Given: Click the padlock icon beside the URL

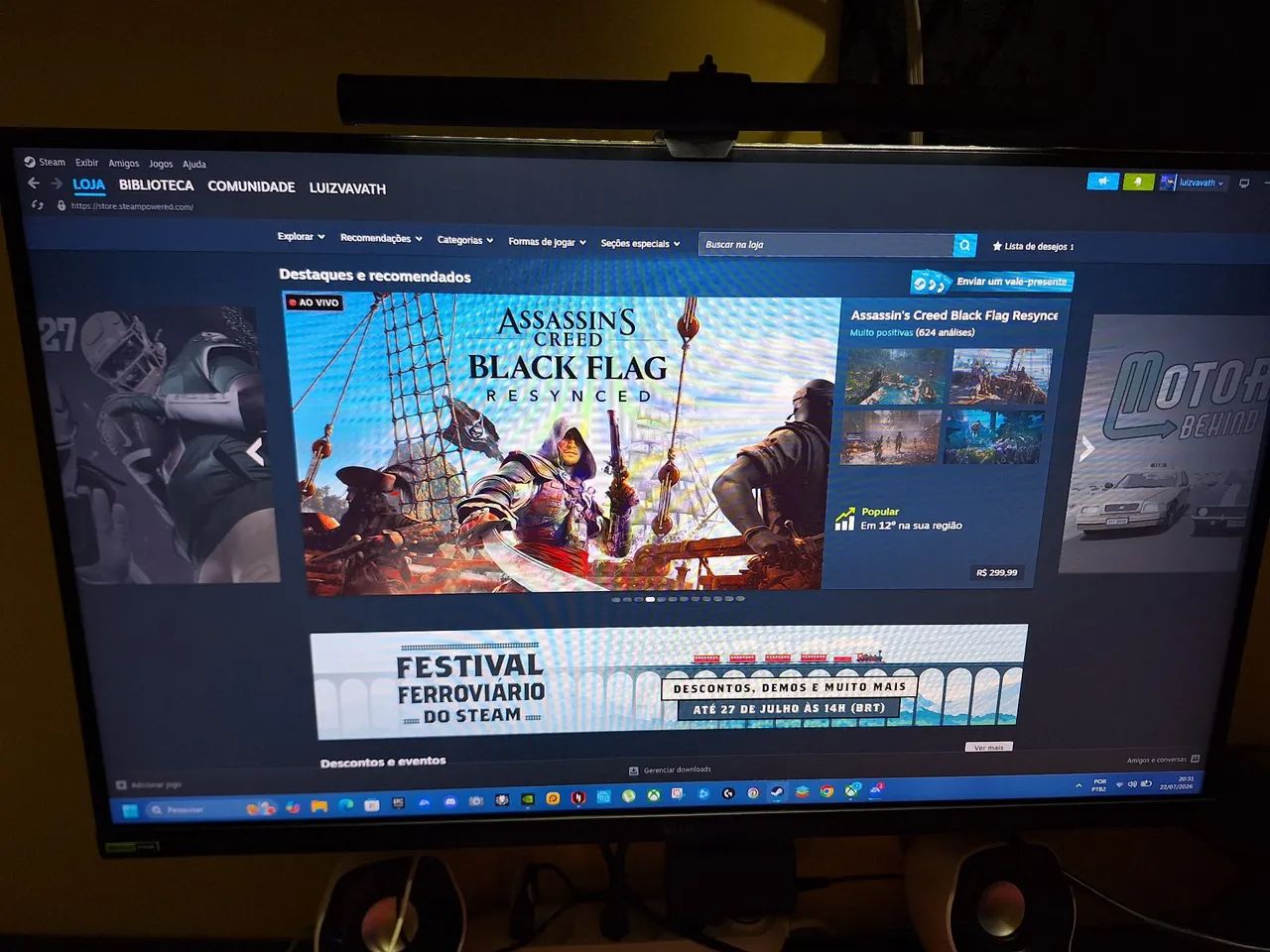Looking at the screenshot, I should point(62,206).
